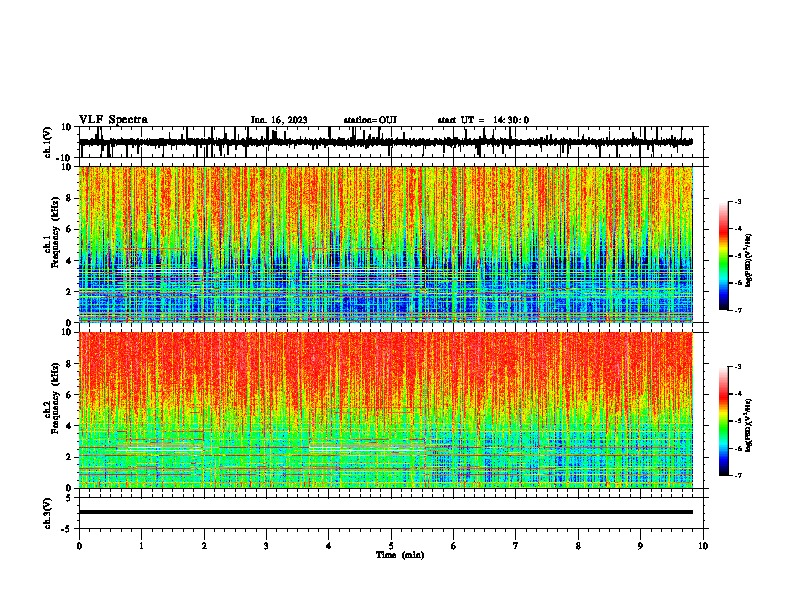Screen dimensions: 792x612
Task: Click the 6 kHz tick label on ch.2 spectrogram
Action: pos(69,394)
